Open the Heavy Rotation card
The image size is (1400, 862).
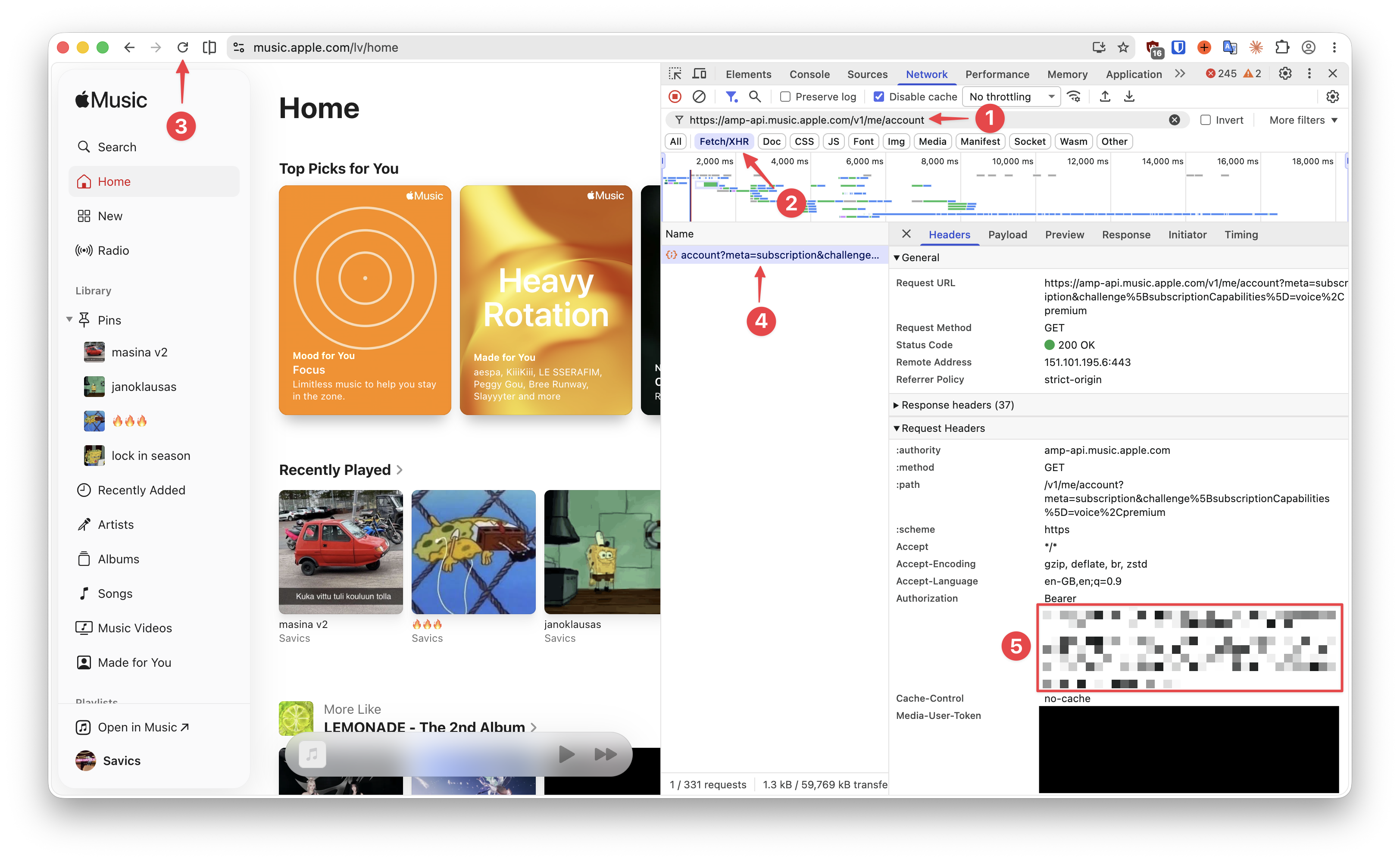(x=546, y=300)
